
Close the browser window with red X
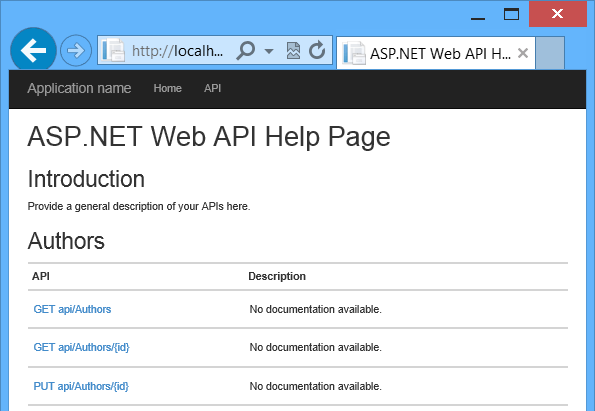tap(558, 14)
